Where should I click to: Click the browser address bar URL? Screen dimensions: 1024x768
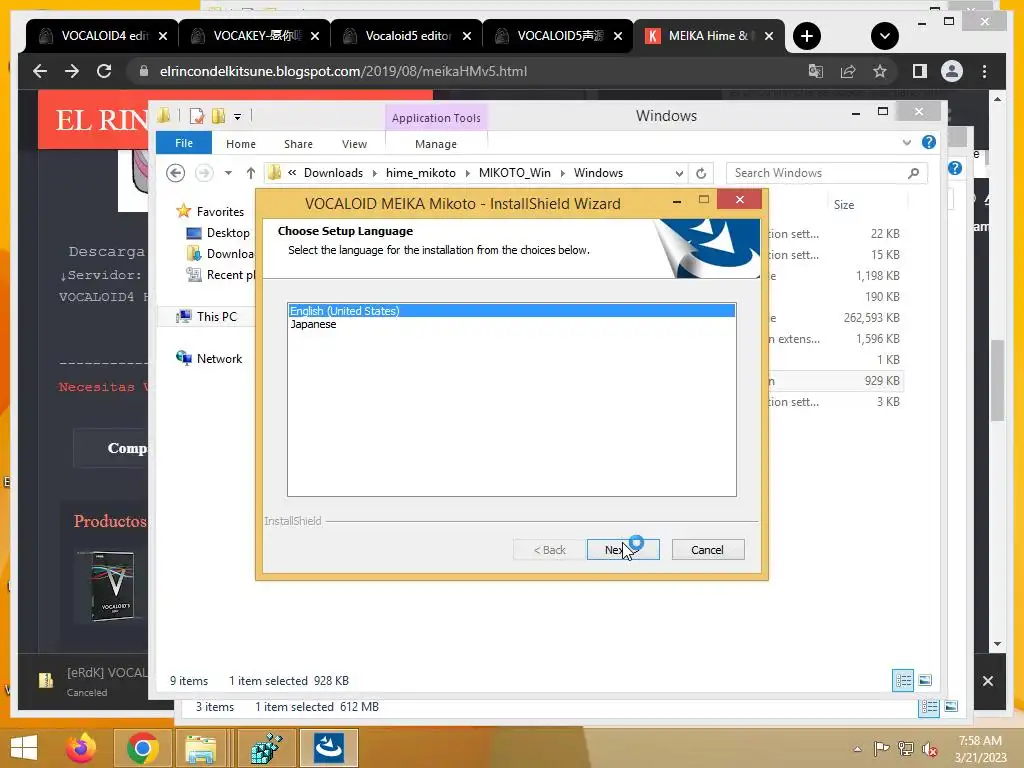tap(344, 71)
